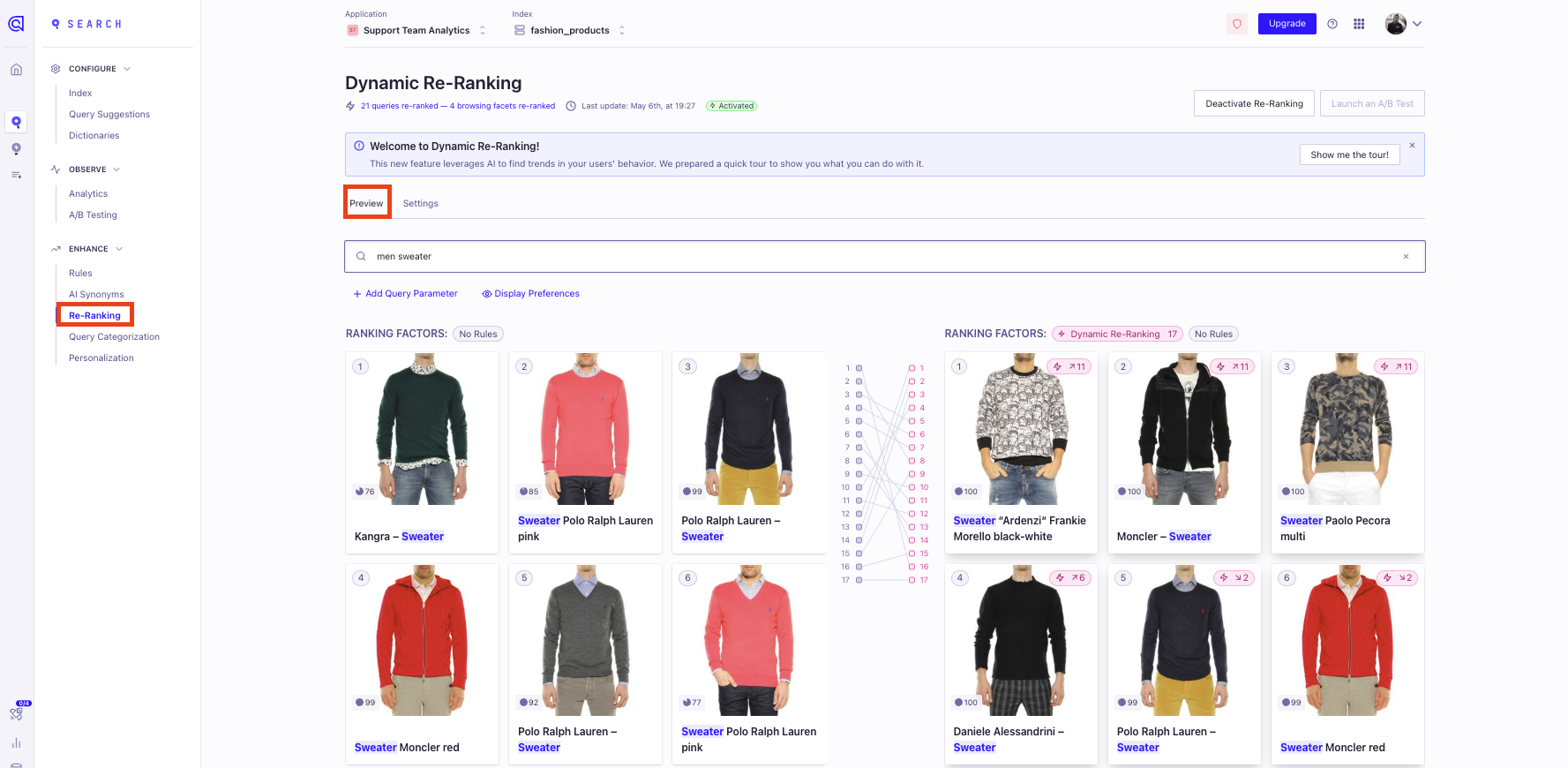The height and width of the screenshot is (768, 1568).
Task: Open Display Preferences
Action: click(x=530, y=294)
